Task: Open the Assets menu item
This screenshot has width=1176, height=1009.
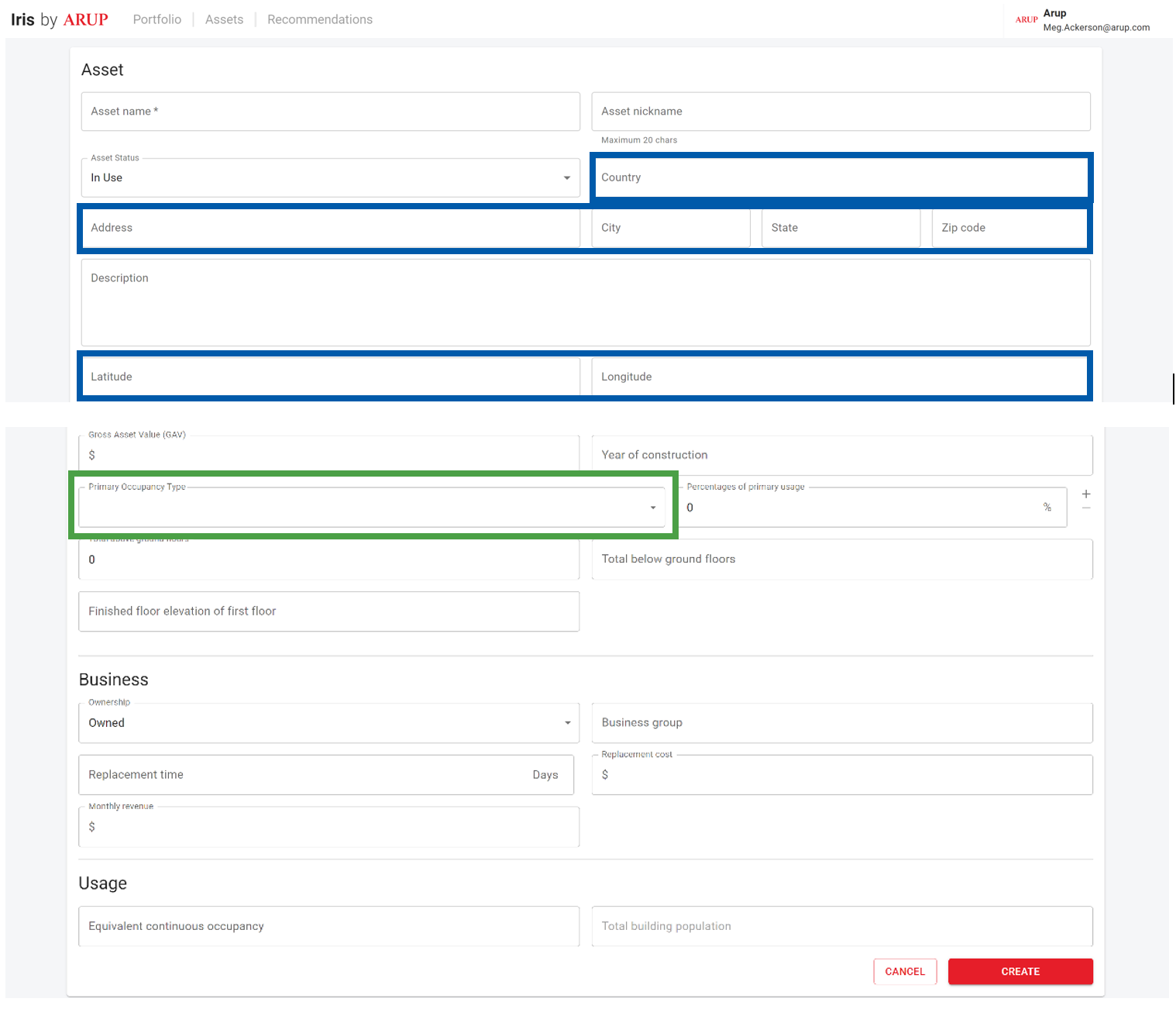Action: 224,19
